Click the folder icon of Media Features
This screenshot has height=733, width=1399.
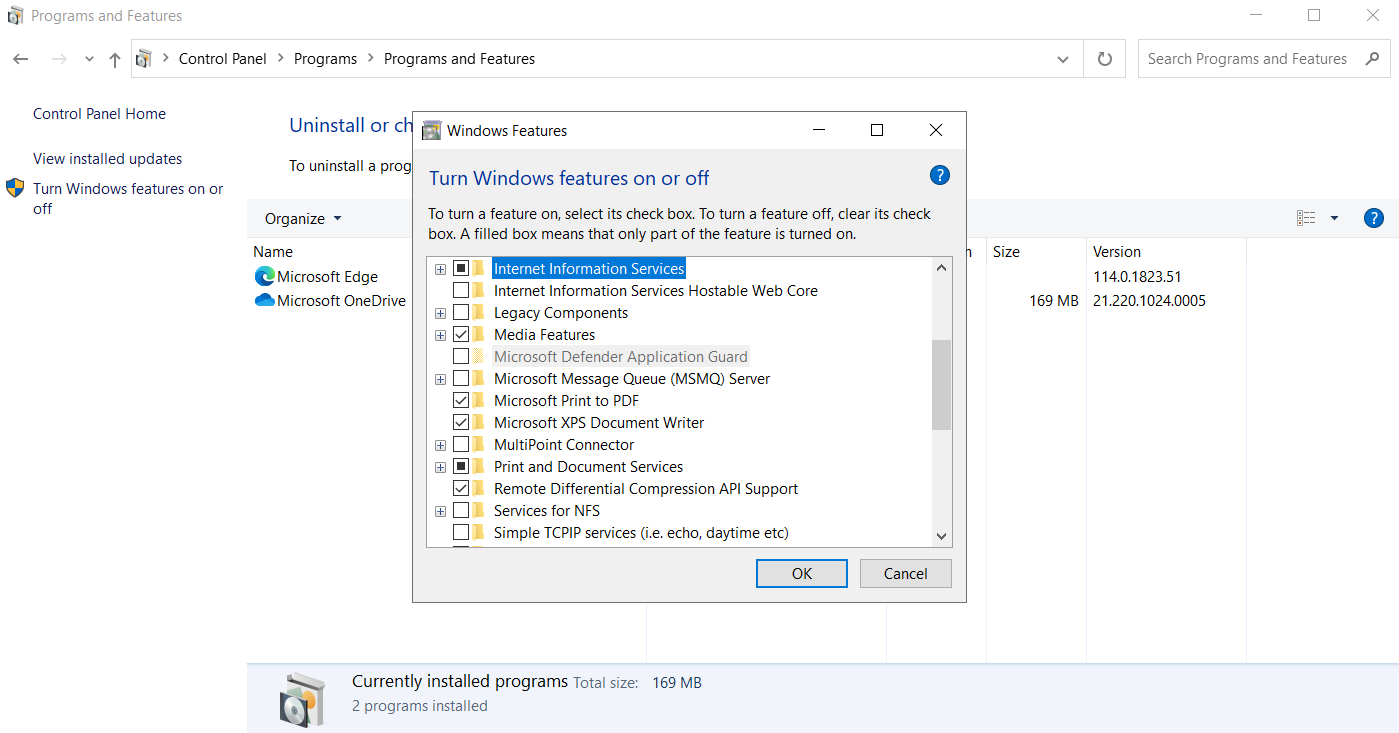tap(479, 335)
